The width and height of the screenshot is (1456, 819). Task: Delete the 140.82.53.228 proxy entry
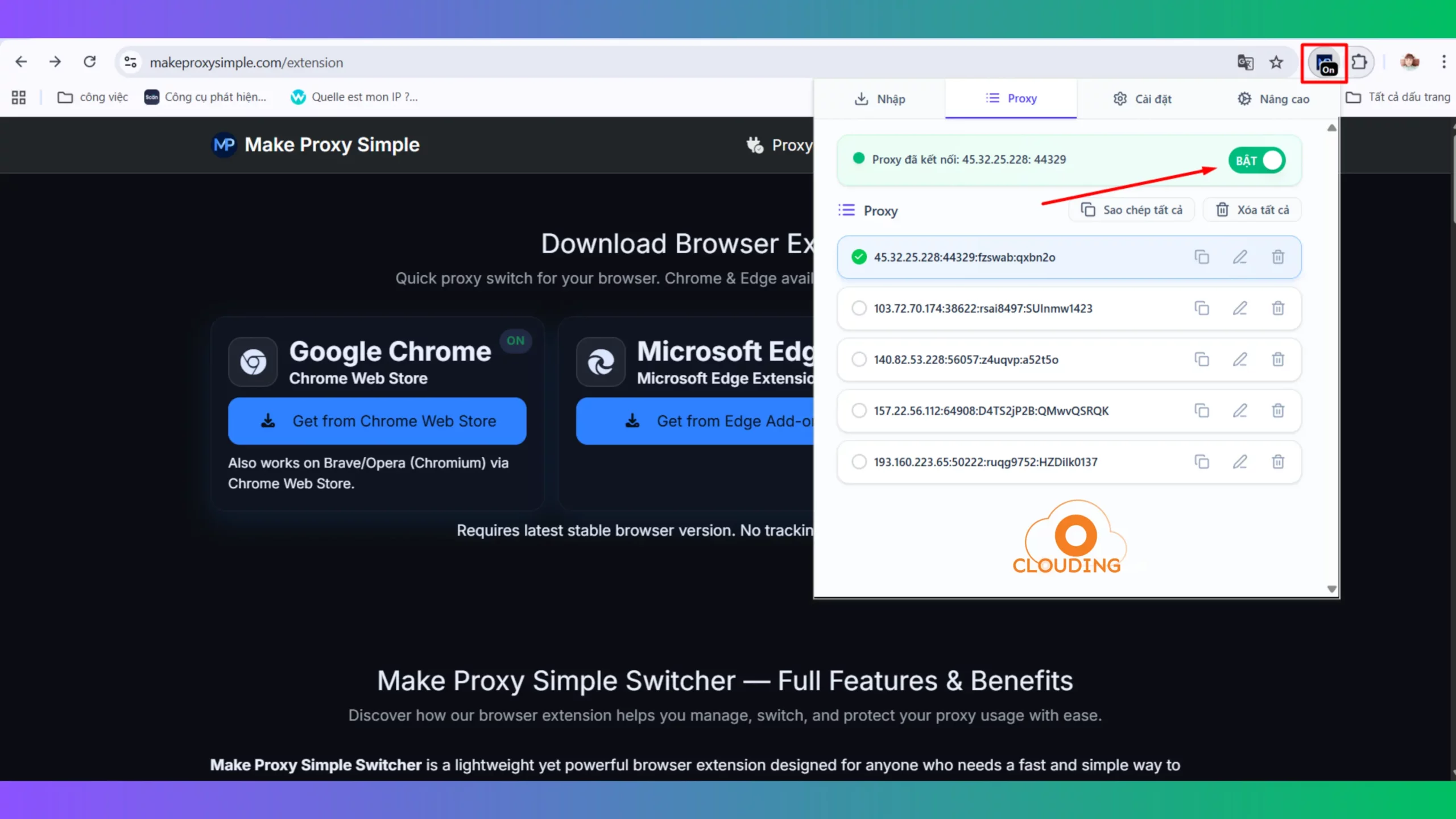click(x=1278, y=359)
